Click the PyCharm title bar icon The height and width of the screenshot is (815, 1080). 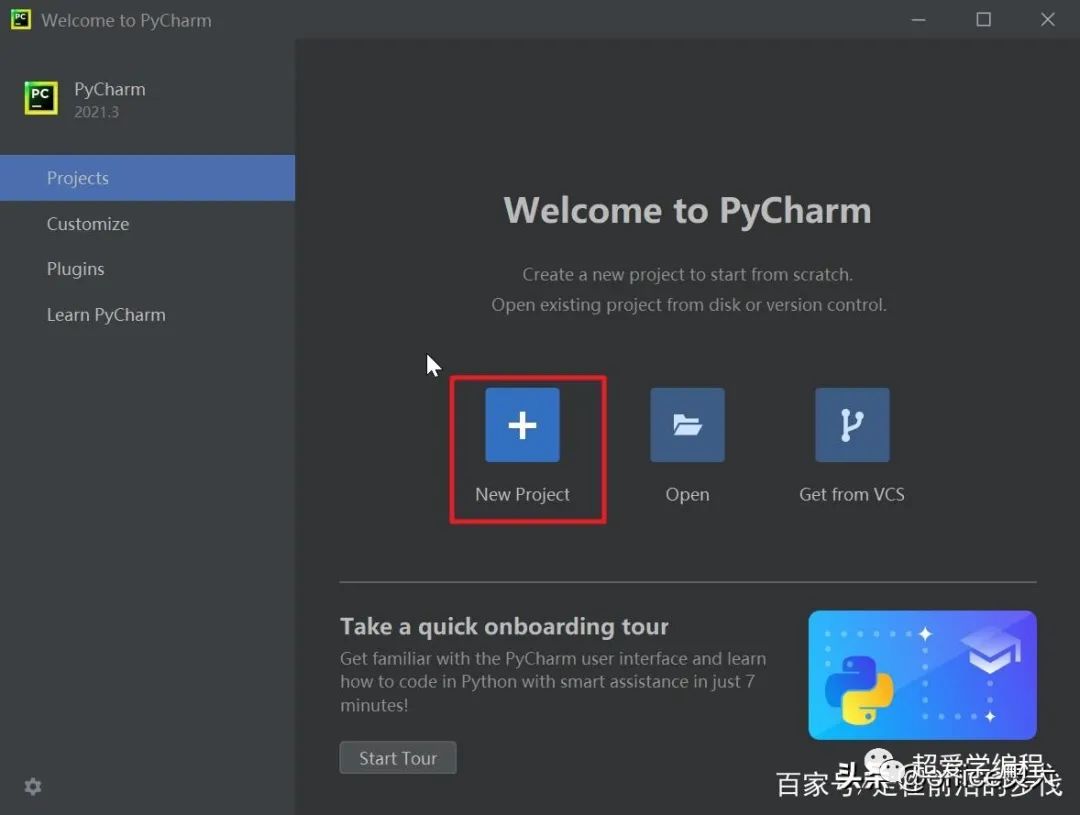point(21,19)
